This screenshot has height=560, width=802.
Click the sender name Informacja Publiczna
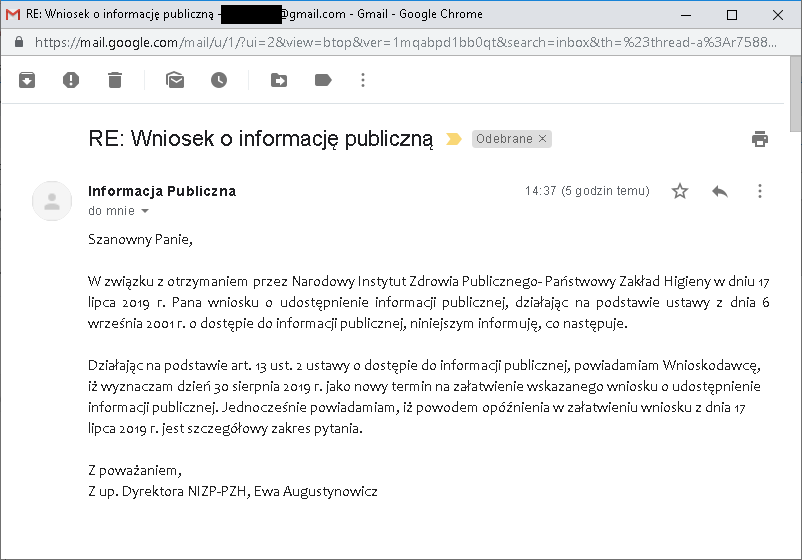click(x=162, y=191)
